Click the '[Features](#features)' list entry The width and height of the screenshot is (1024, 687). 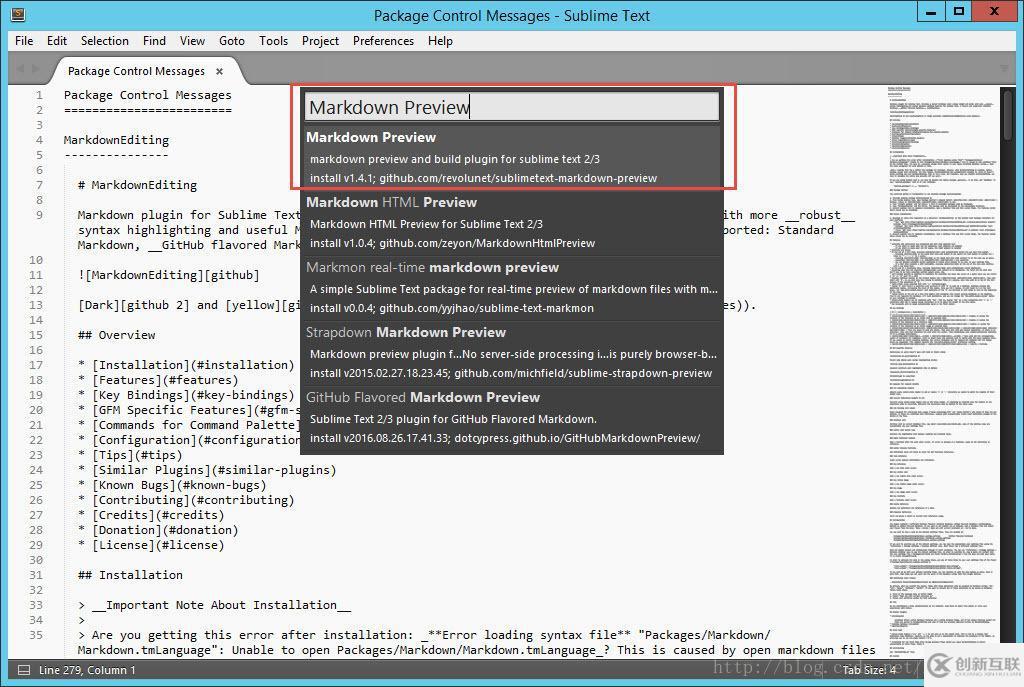tap(165, 380)
